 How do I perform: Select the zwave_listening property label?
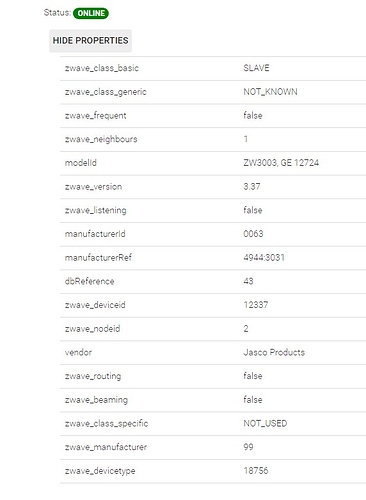click(96, 210)
